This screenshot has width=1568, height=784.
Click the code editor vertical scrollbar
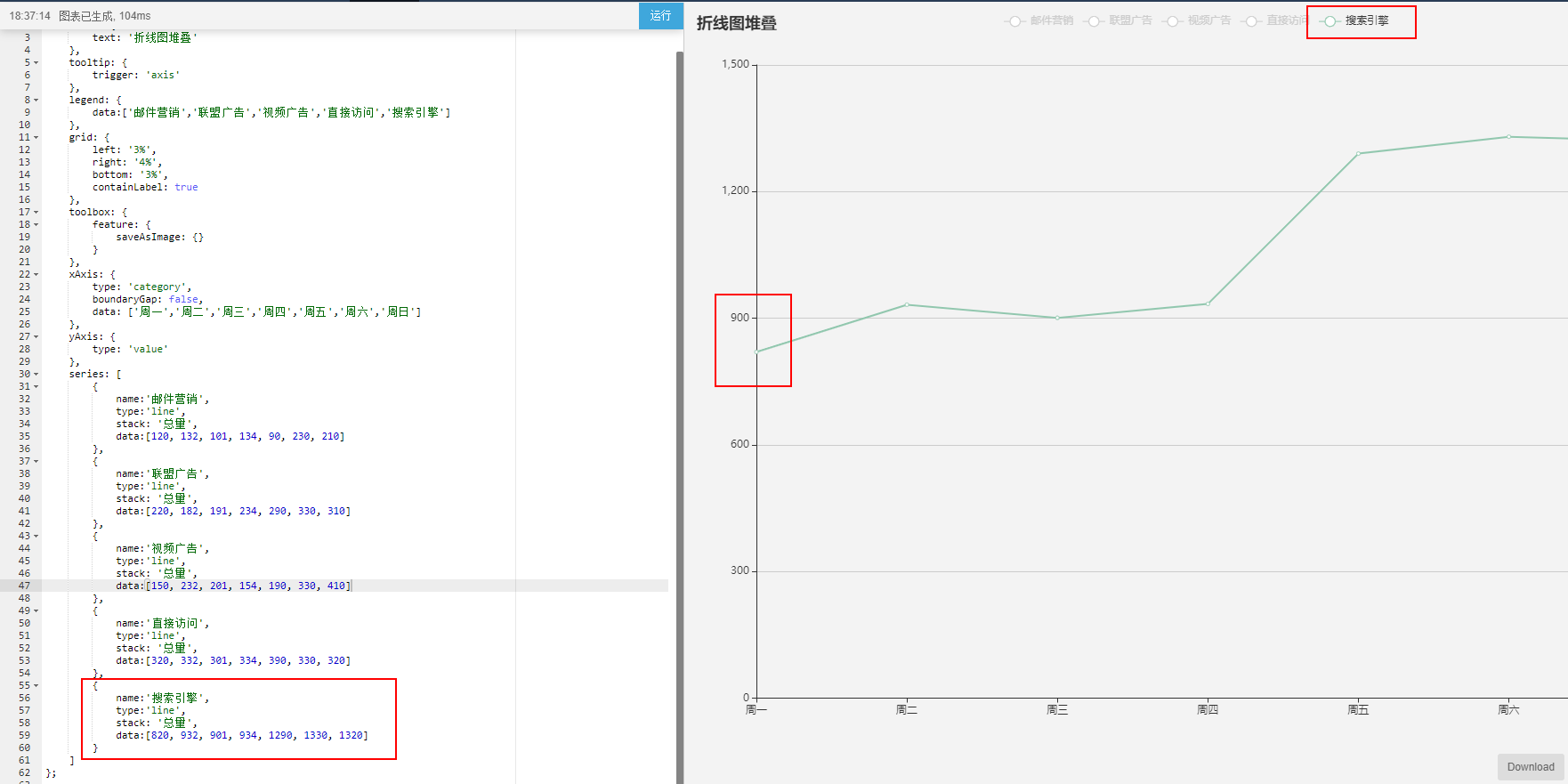[x=680, y=416]
